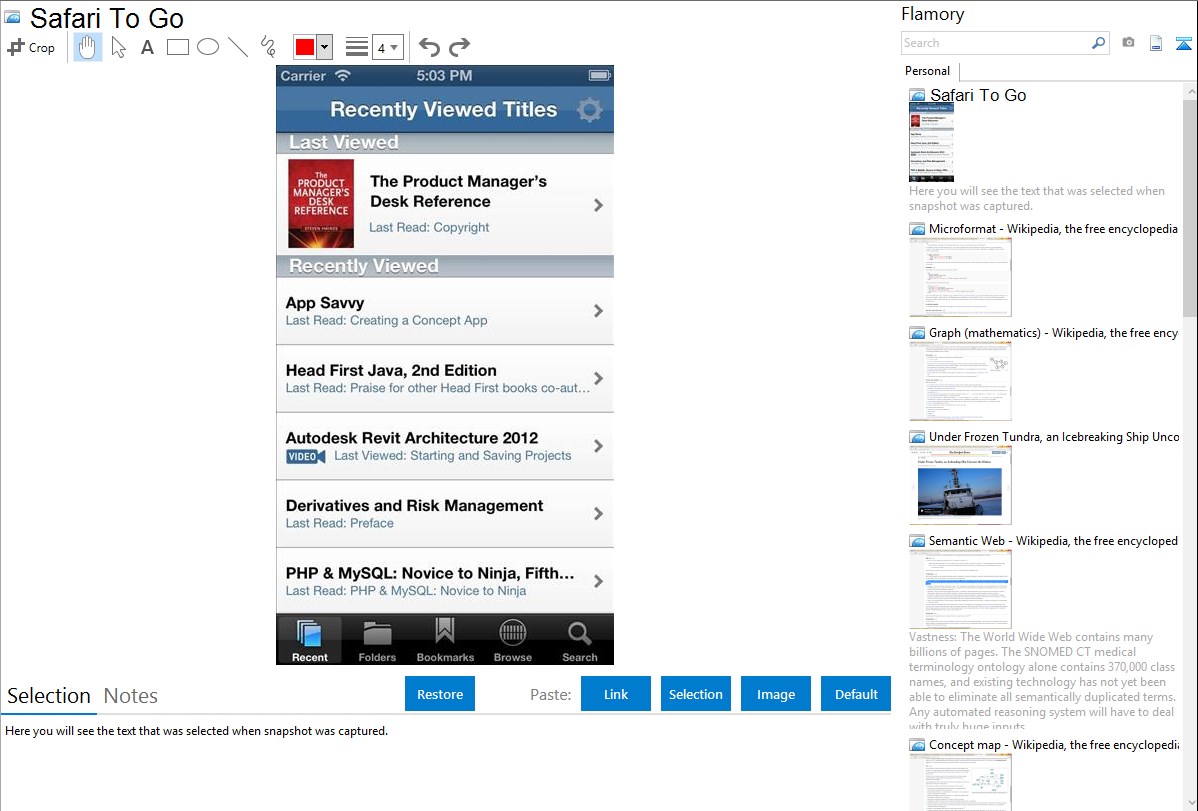Click the icon beside Semantic Web title
Screen dimensions: 1198x811
coord(917,541)
